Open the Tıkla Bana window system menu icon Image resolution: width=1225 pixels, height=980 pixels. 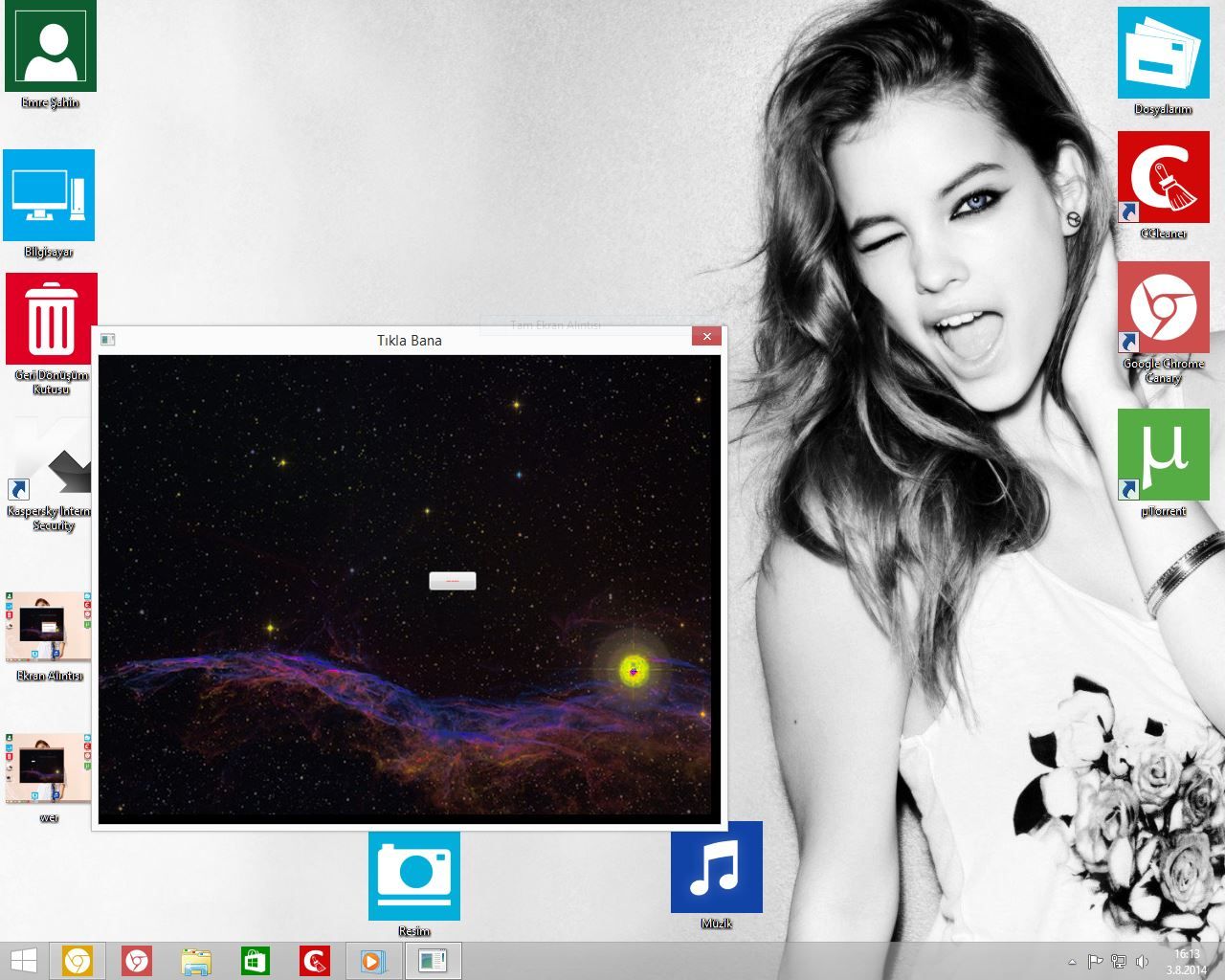pos(108,340)
